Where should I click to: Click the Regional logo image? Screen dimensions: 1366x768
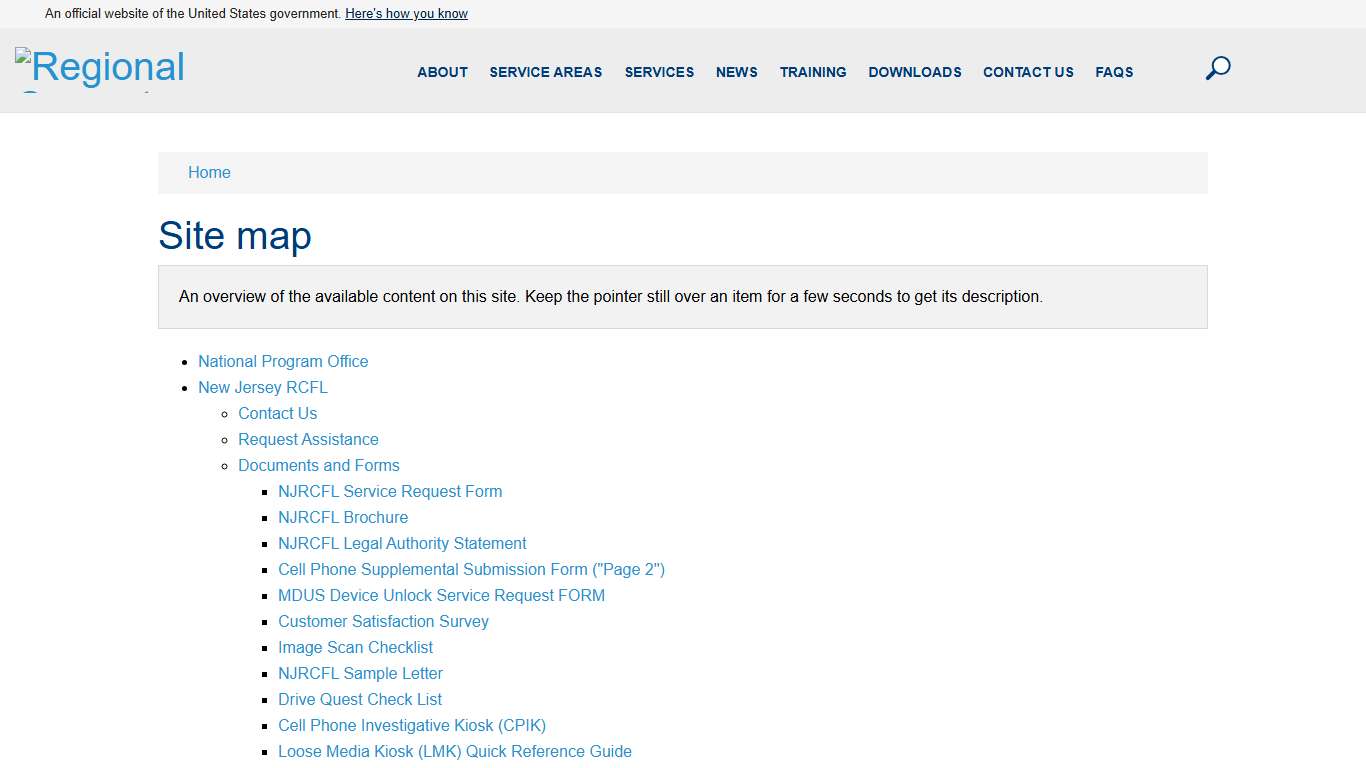tap(100, 69)
